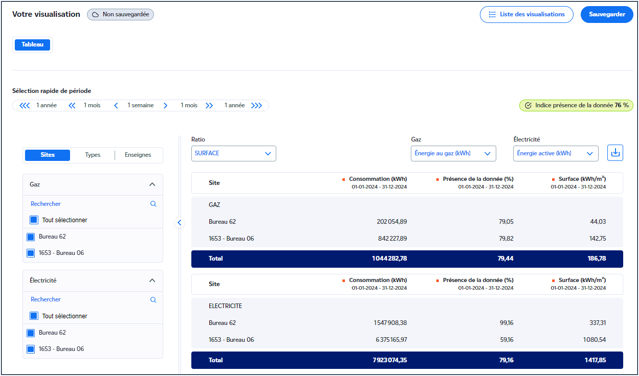Viewport: 639px width, 376px height.
Task: Click the Sauvegarder button
Action: point(607,14)
